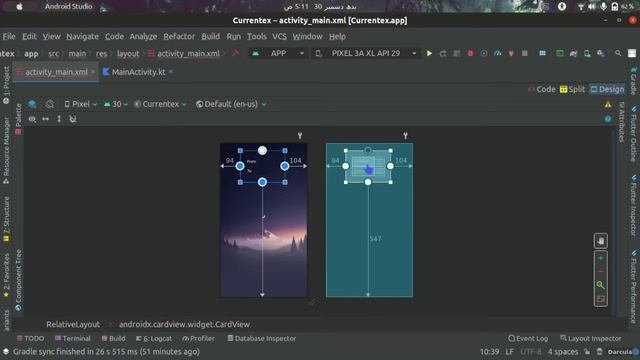Toggle orientation for preview icon
Screen dimensions: 640x360
[x=49, y=104]
